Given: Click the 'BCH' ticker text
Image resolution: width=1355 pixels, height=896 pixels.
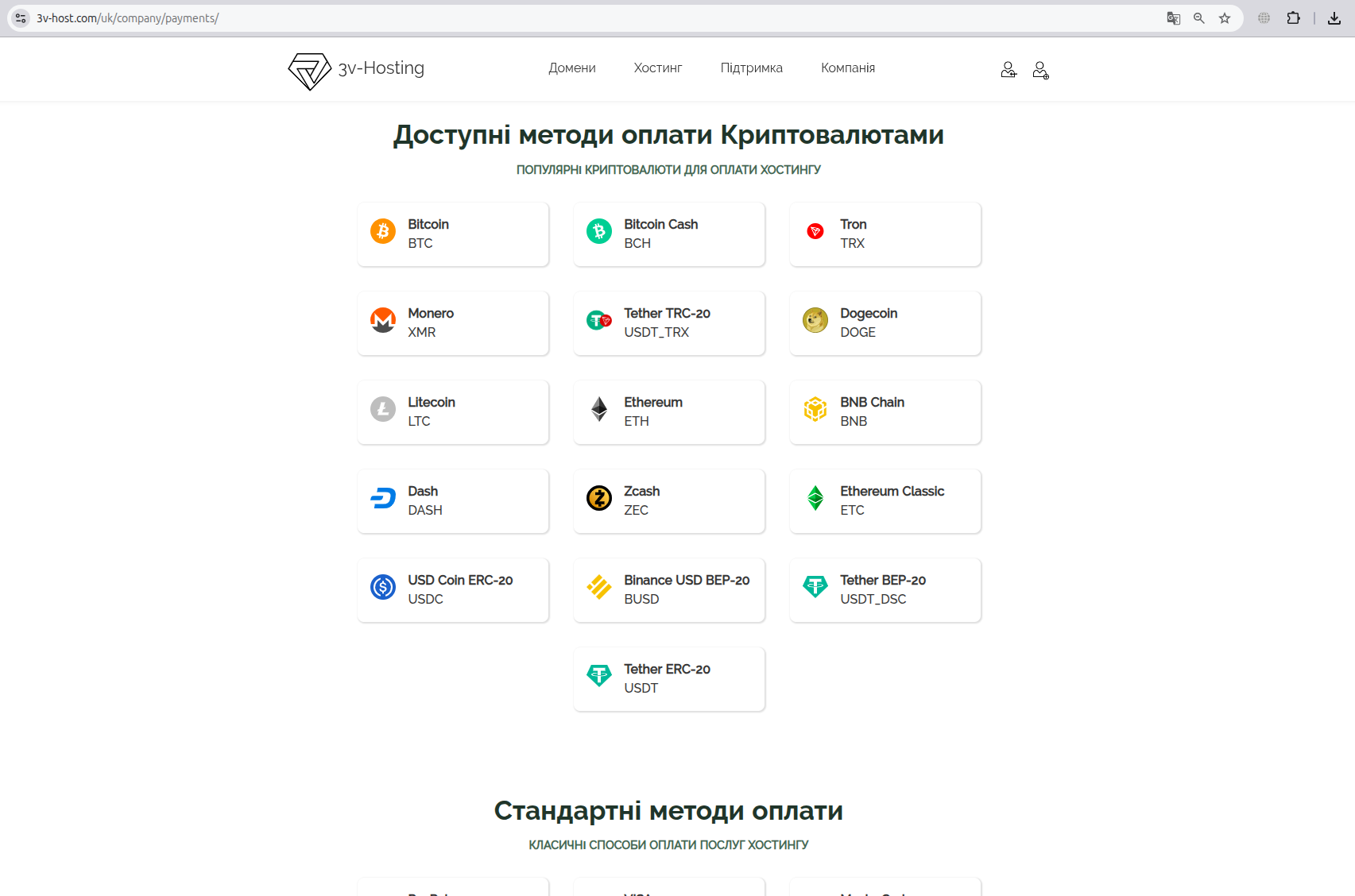Looking at the screenshot, I should point(637,244).
